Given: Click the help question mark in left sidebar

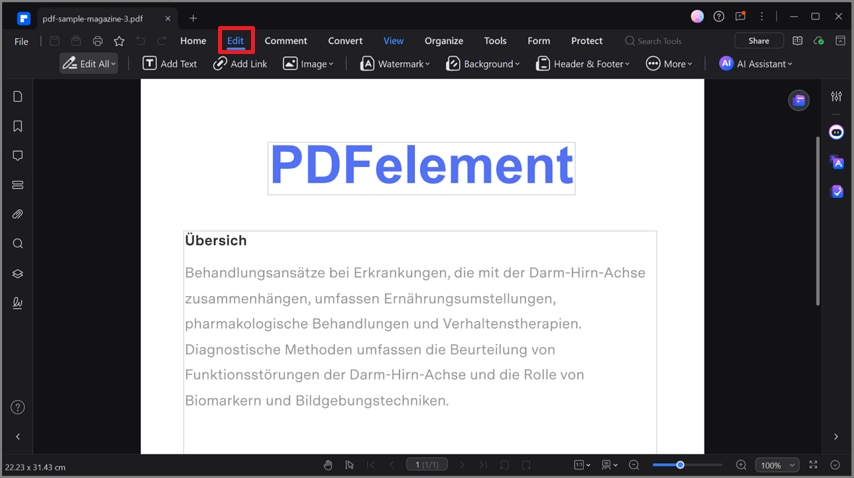Looking at the screenshot, I should click(x=17, y=407).
